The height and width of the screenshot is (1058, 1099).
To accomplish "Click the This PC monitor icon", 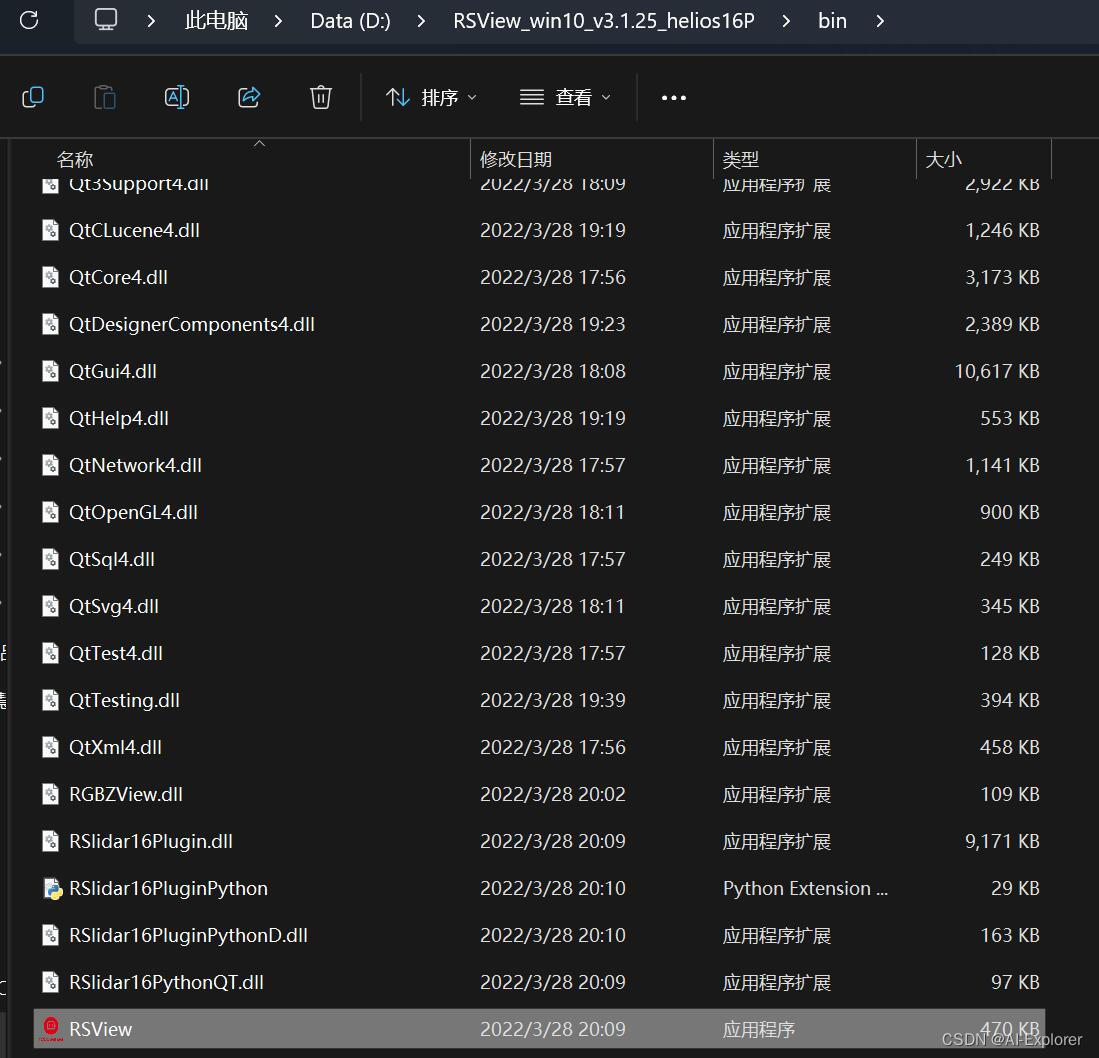I will [106, 20].
